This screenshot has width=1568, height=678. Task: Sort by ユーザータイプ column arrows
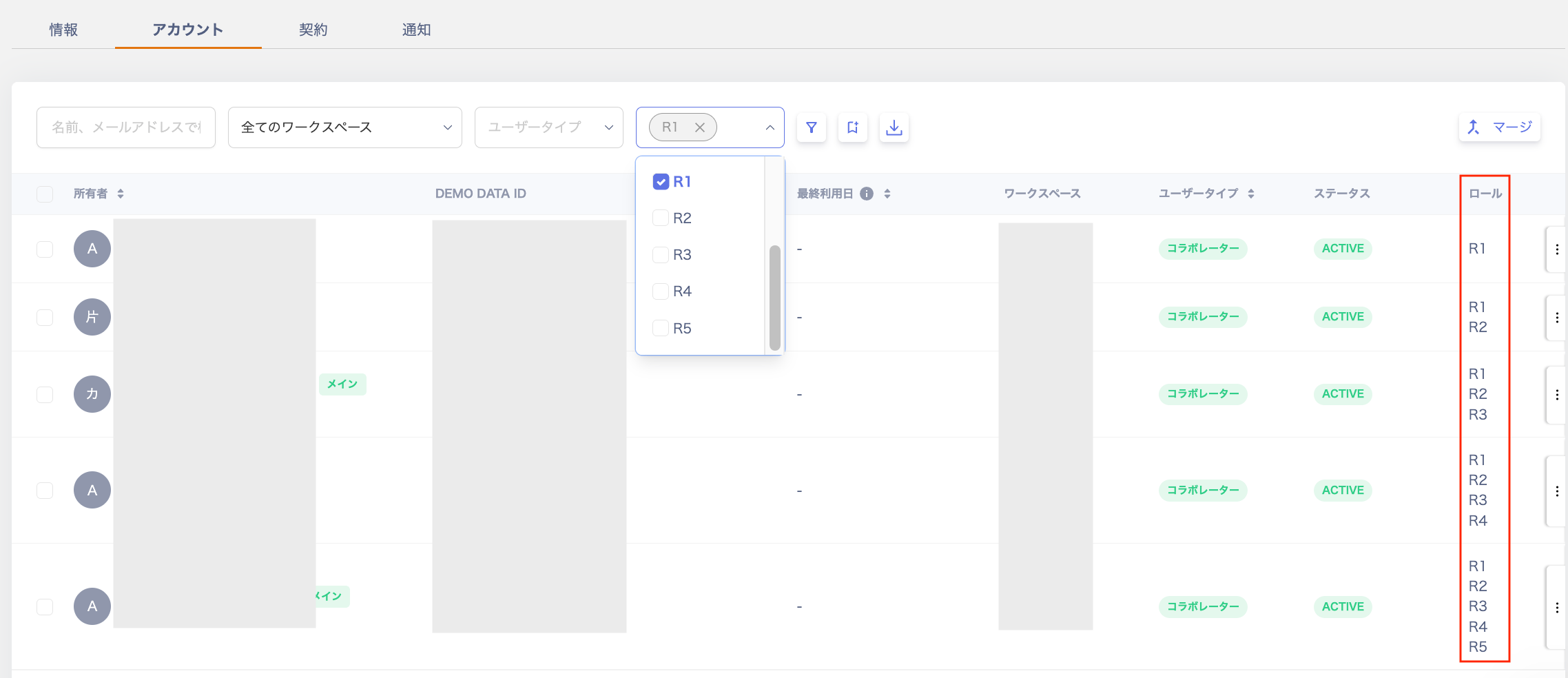(x=1251, y=194)
